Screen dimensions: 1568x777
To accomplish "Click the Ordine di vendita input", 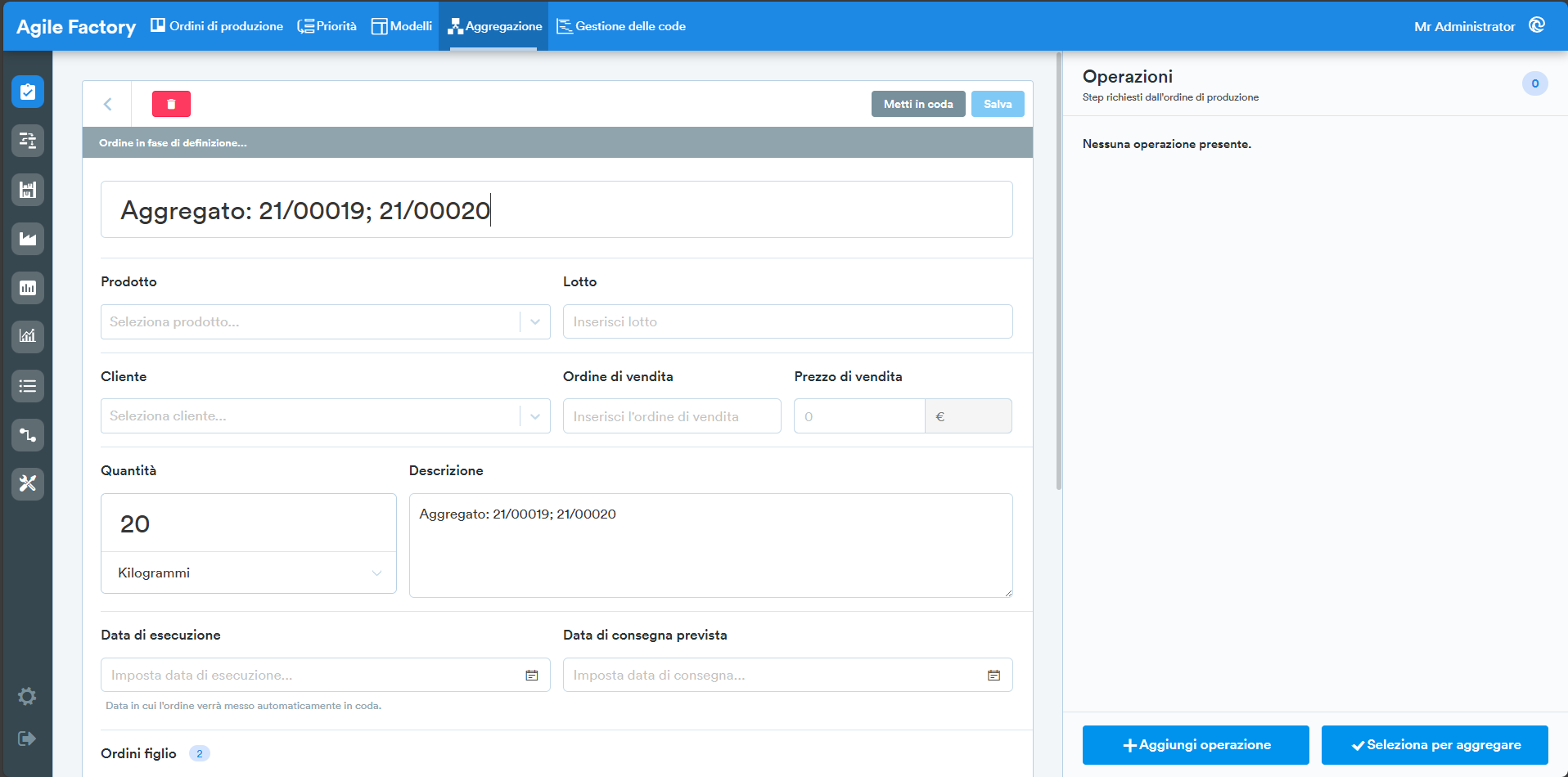I will [672, 416].
